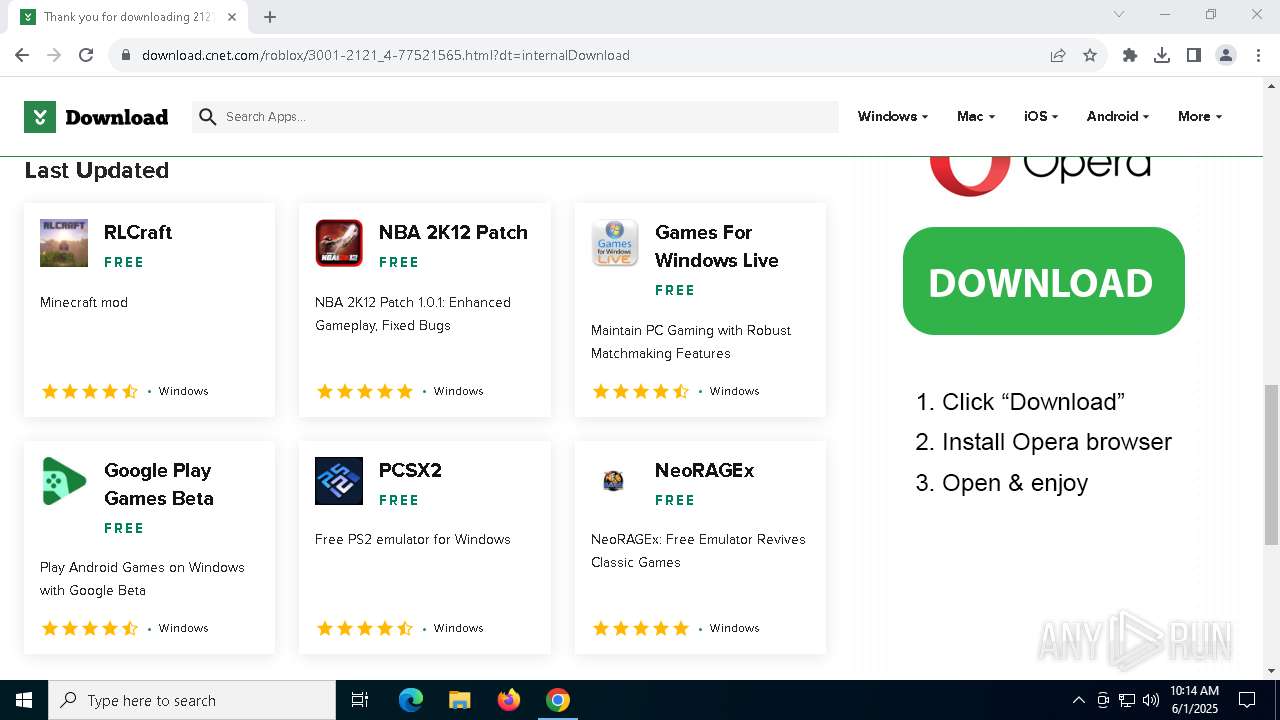
Task: Close the current browser tab
Action: [x=232, y=17]
